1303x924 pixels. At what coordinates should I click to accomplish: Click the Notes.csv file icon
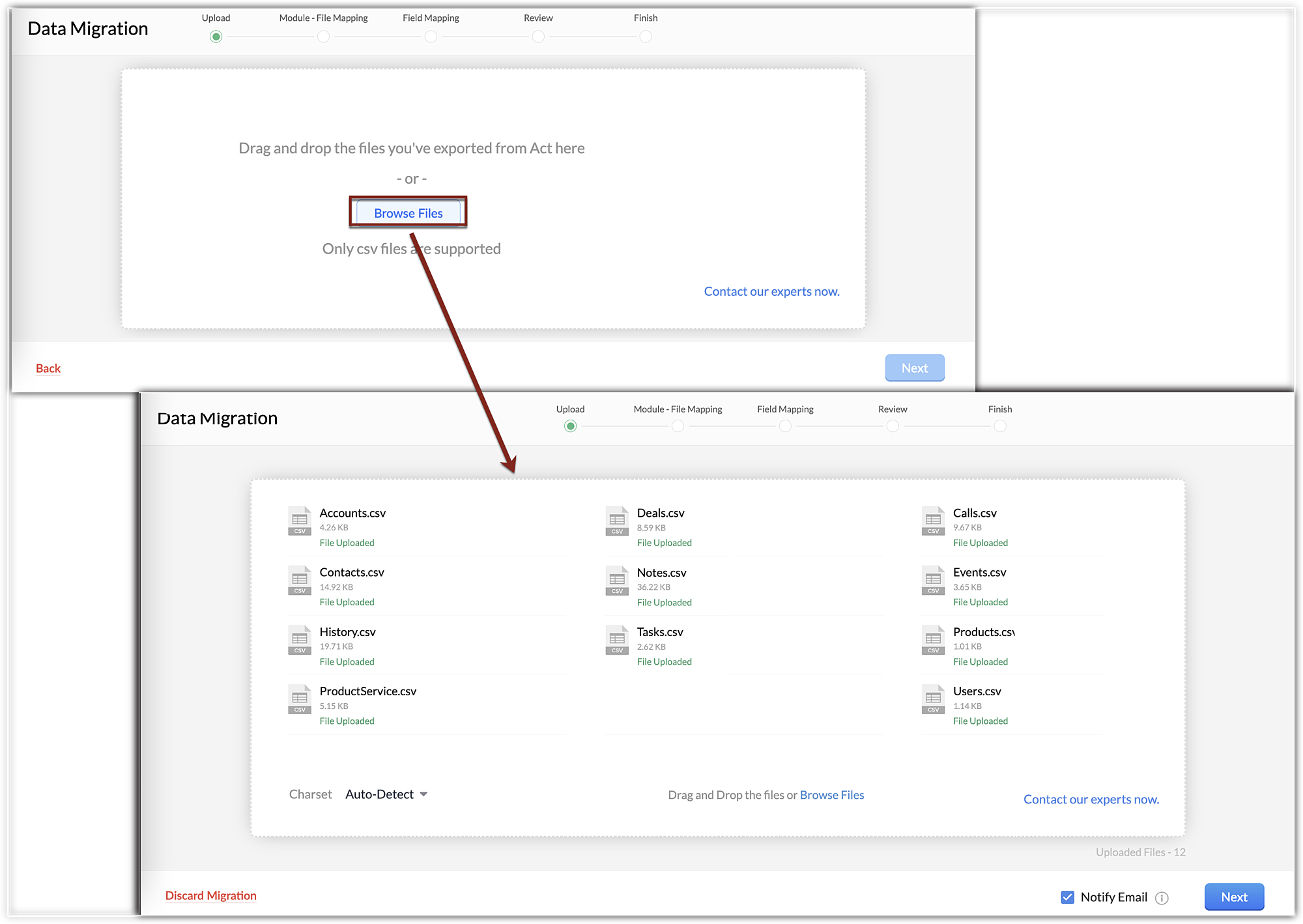coord(616,580)
